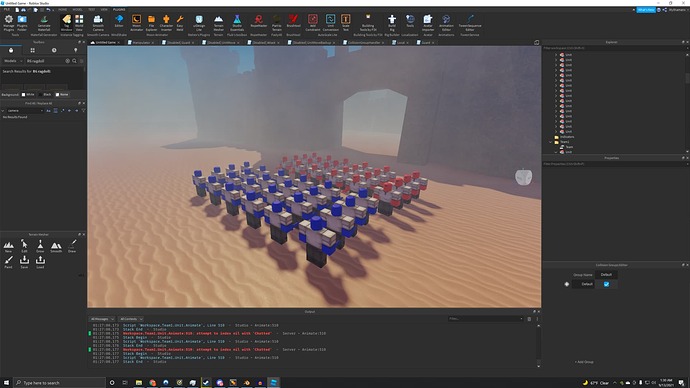Open the uiDesign Lite plugin
The width and height of the screenshot is (690, 388).
click(199, 22)
